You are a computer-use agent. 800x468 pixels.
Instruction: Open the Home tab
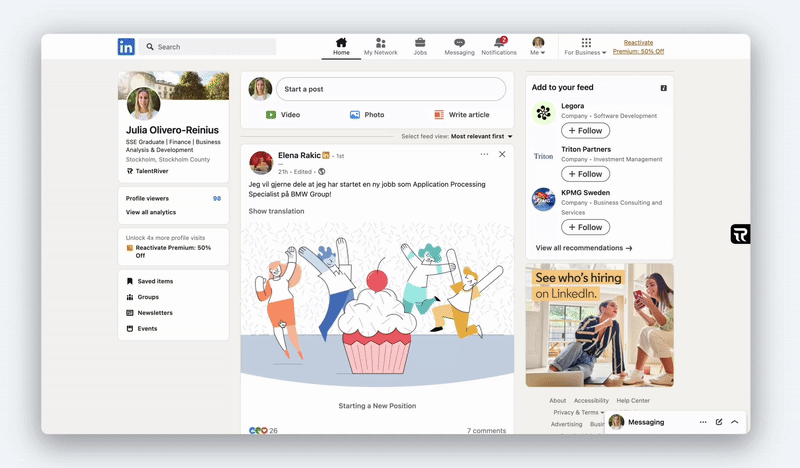[x=341, y=46]
